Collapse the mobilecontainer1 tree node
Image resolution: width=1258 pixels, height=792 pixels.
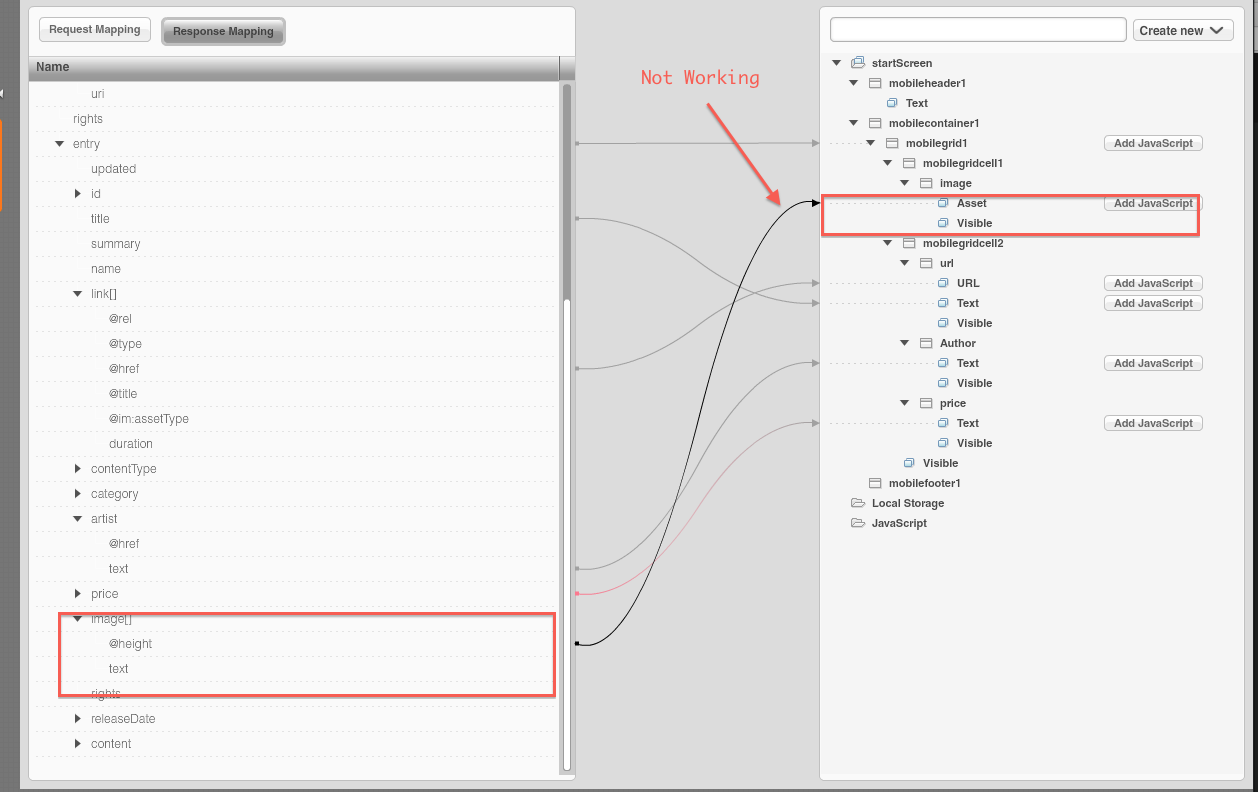pyautogui.click(x=853, y=123)
